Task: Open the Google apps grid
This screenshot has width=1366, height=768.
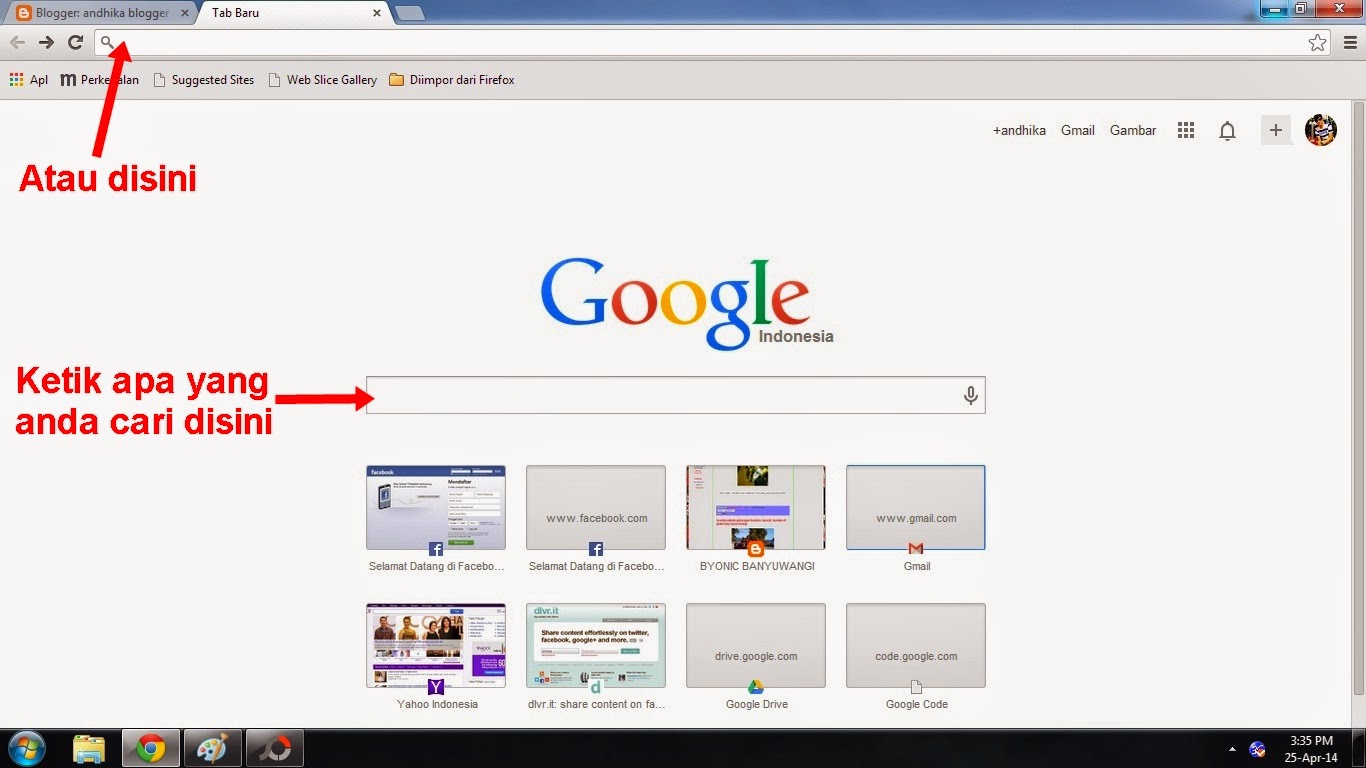Action: tap(1185, 130)
